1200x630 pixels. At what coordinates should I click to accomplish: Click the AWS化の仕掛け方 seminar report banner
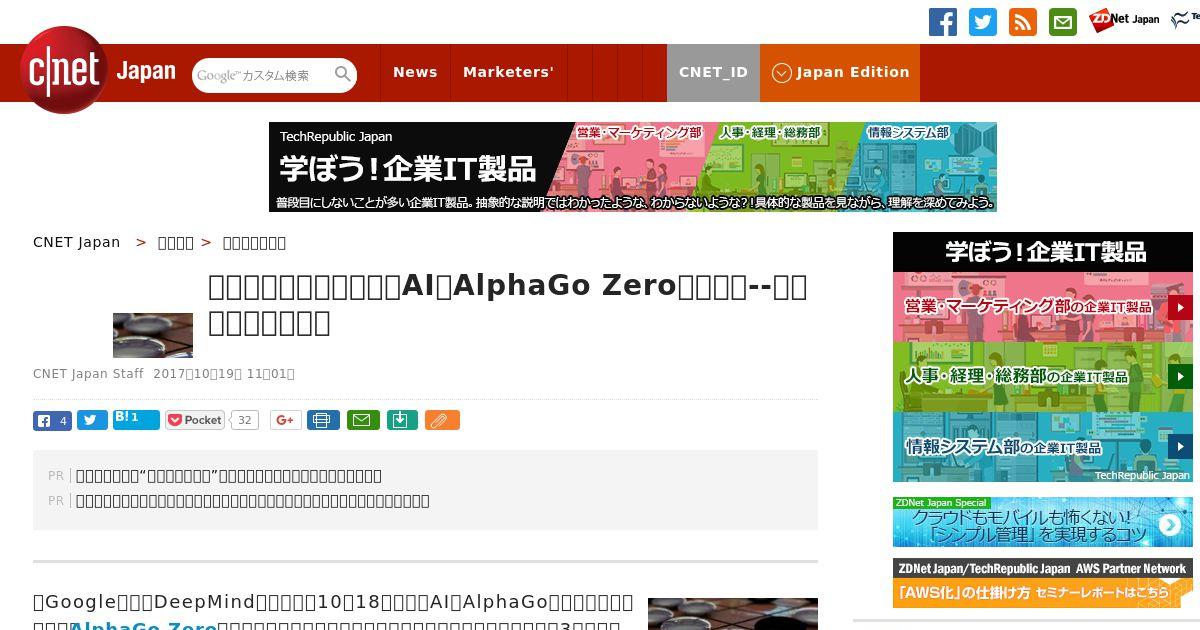click(x=1043, y=583)
